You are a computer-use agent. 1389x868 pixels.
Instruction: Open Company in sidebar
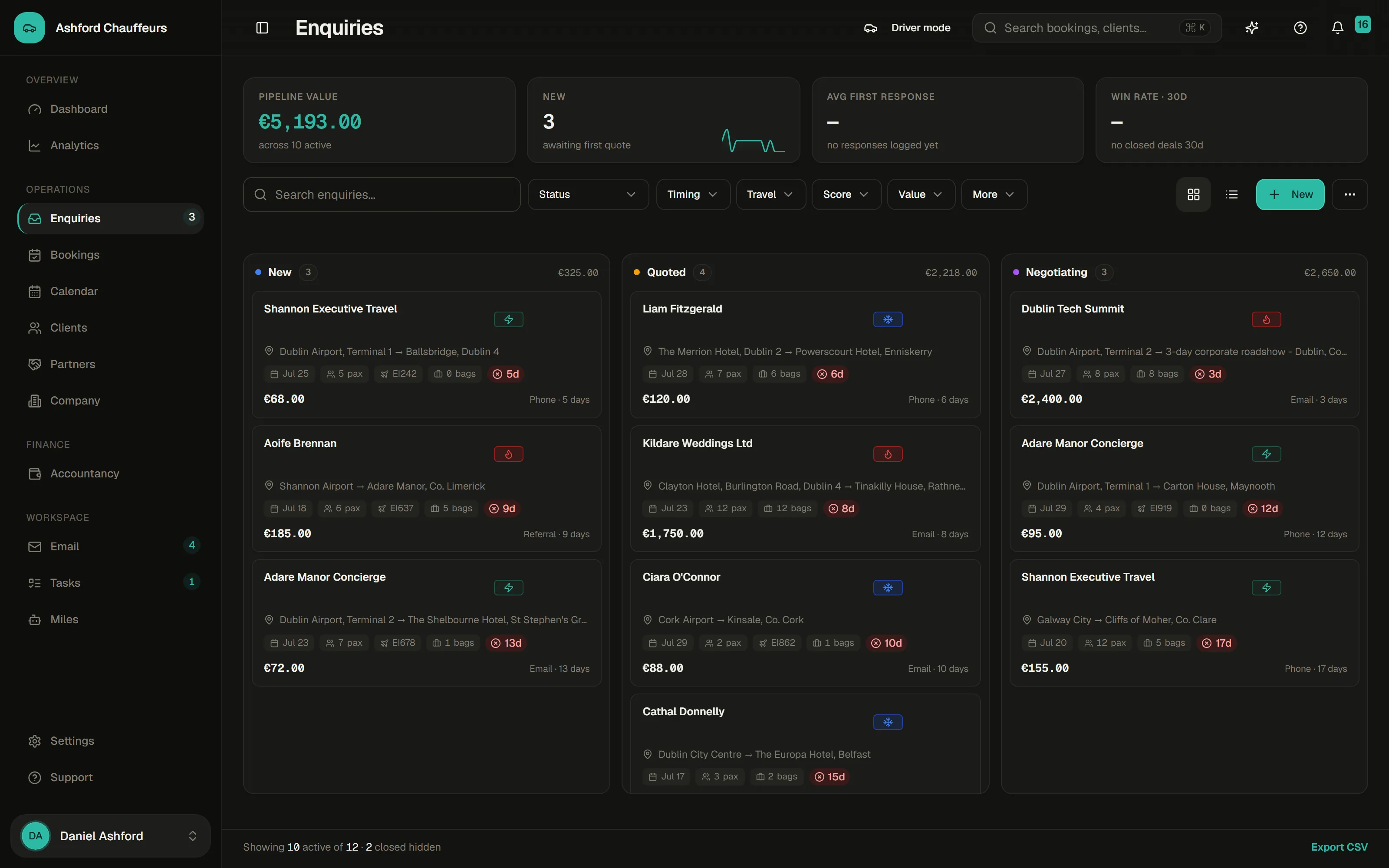(110, 401)
